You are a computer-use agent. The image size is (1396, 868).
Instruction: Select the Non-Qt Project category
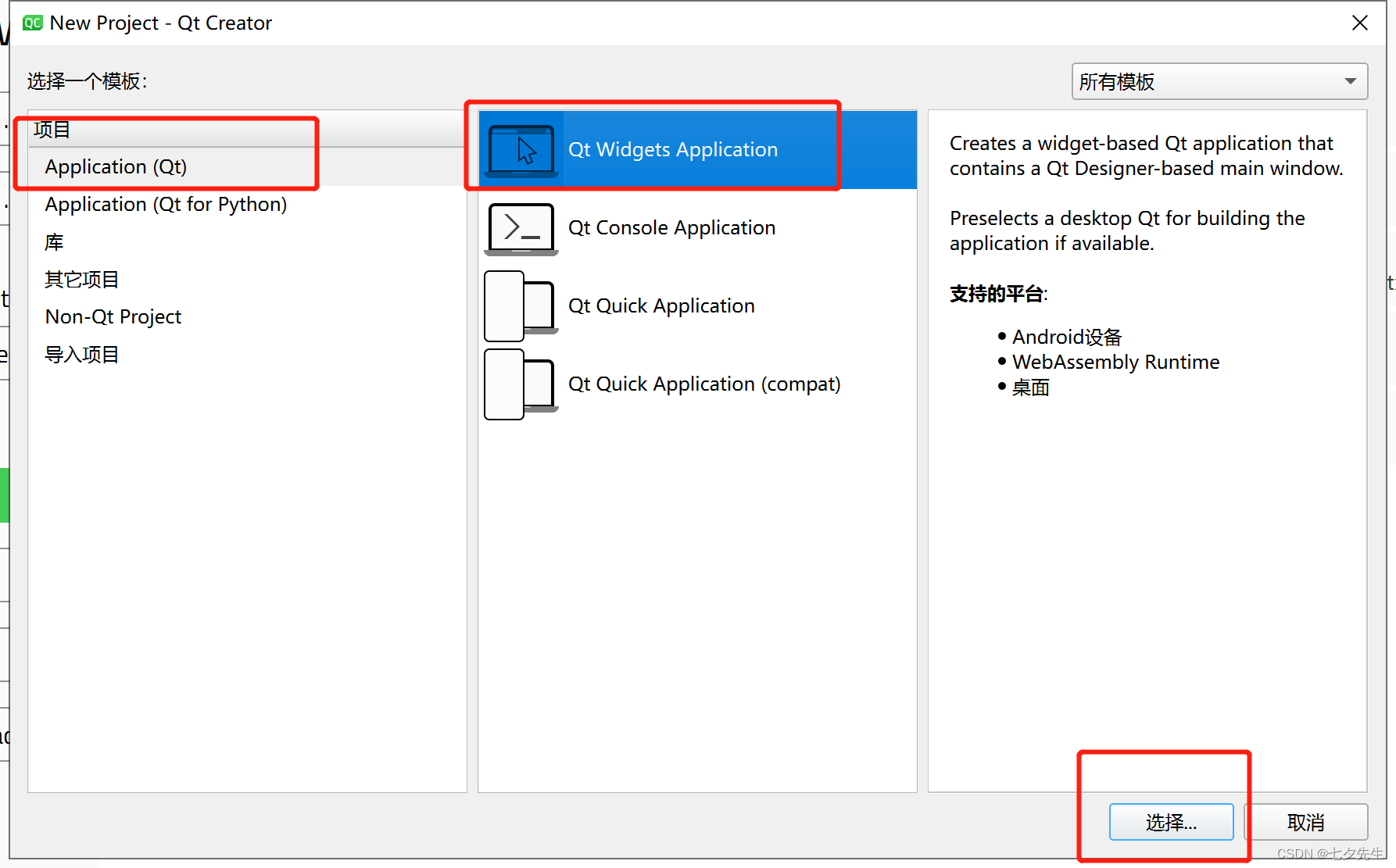click(113, 316)
